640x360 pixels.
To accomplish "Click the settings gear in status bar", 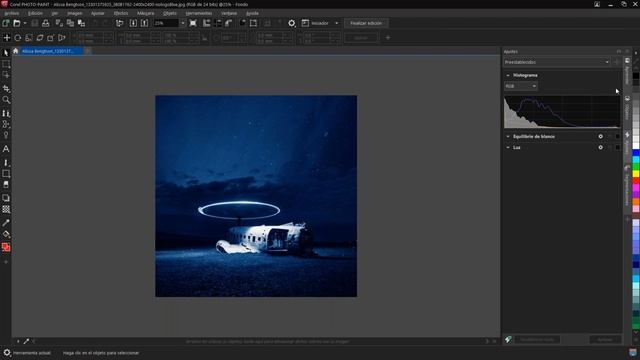I will [7, 353].
